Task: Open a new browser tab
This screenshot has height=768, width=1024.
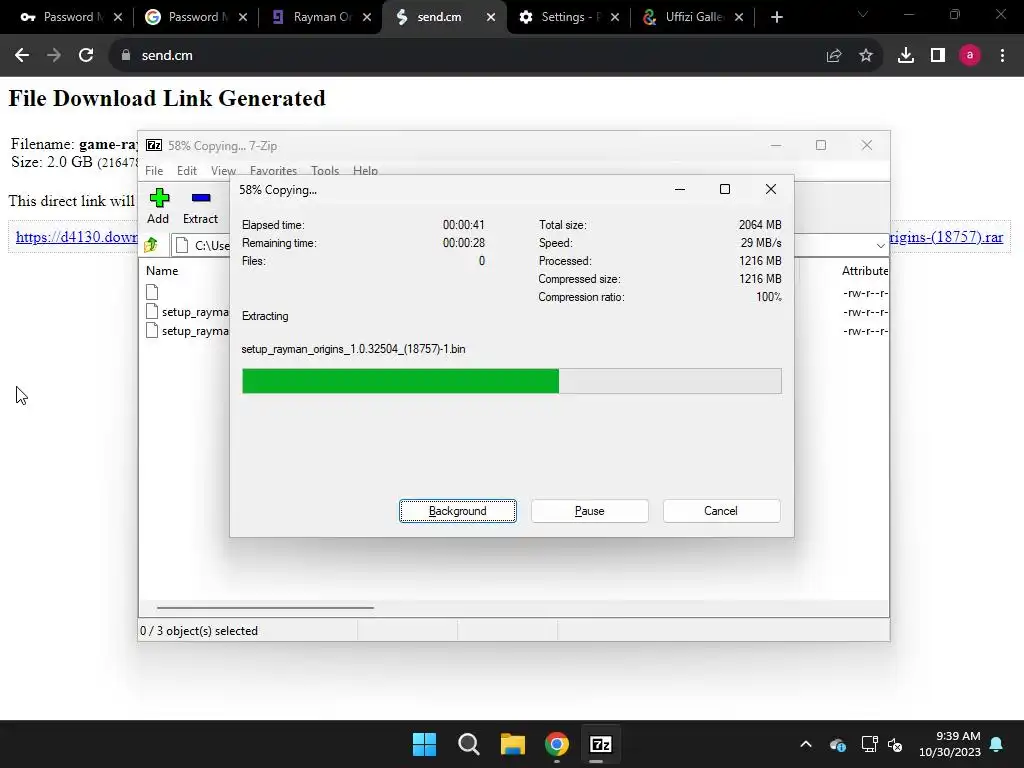Action: tap(776, 17)
